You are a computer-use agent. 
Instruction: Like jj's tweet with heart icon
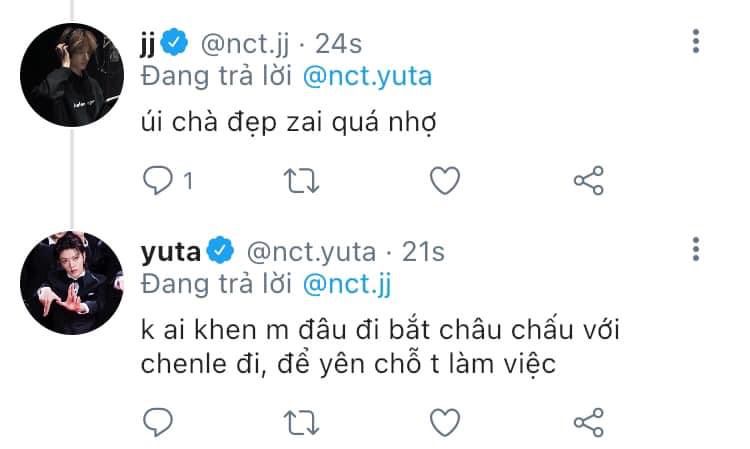pyautogui.click(x=445, y=180)
